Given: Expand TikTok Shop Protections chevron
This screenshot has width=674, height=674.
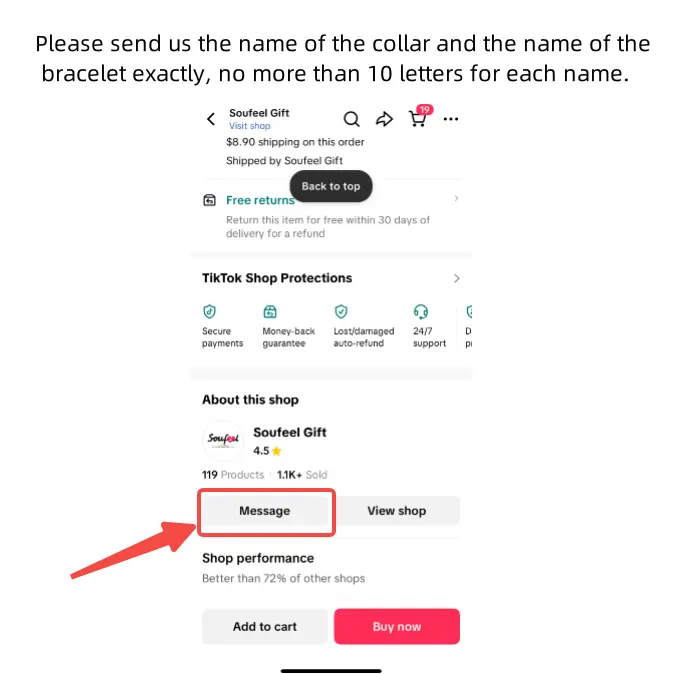Looking at the screenshot, I should pos(456,278).
